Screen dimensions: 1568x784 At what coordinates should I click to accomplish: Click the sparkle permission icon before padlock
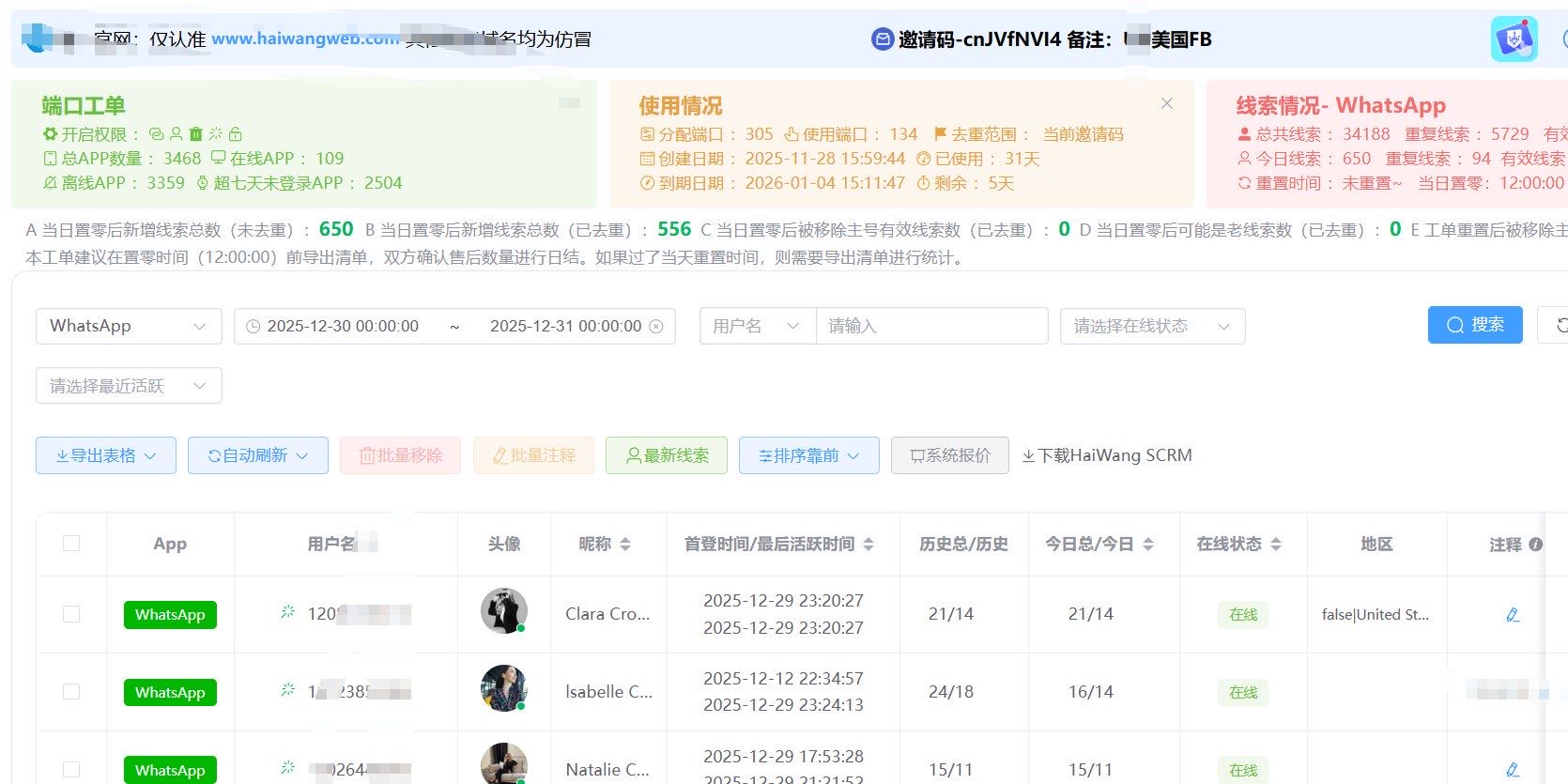[x=216, y=134]
